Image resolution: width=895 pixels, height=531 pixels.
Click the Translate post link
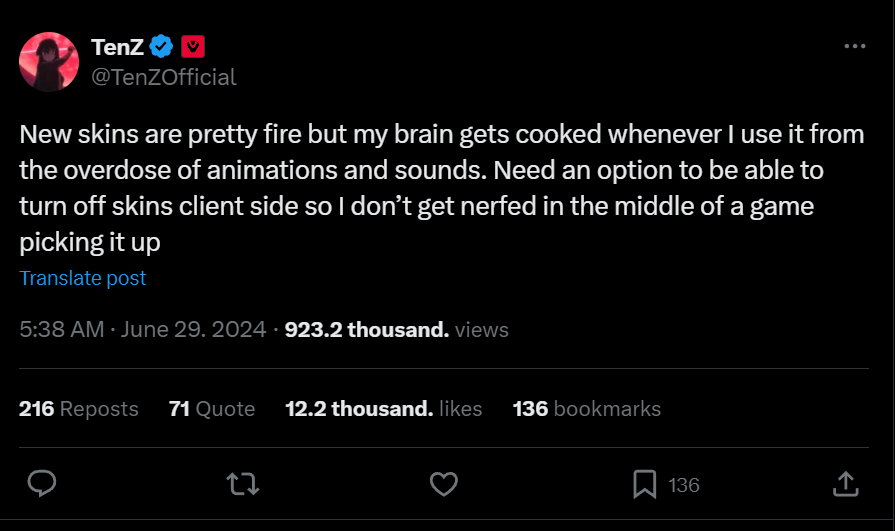click(x=83, y=278)
